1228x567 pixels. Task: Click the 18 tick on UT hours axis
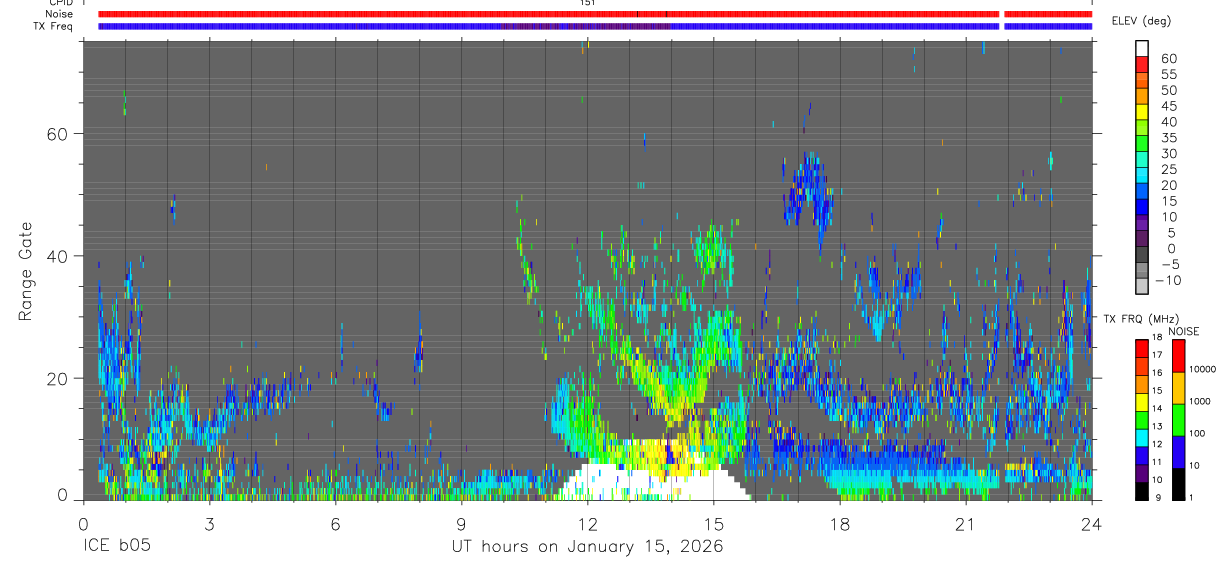tap(840, 523)
